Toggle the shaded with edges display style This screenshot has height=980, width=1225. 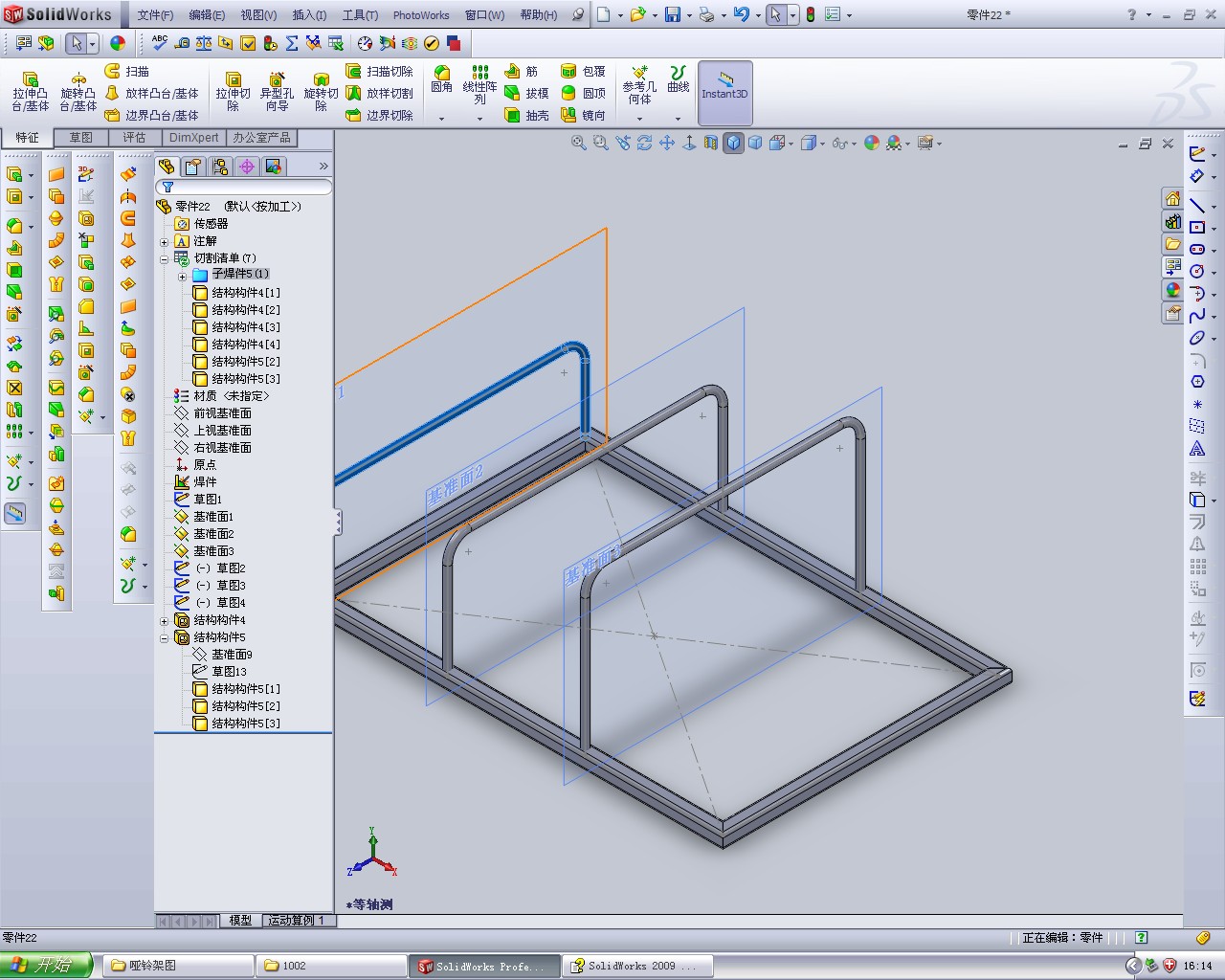point(733,144)
